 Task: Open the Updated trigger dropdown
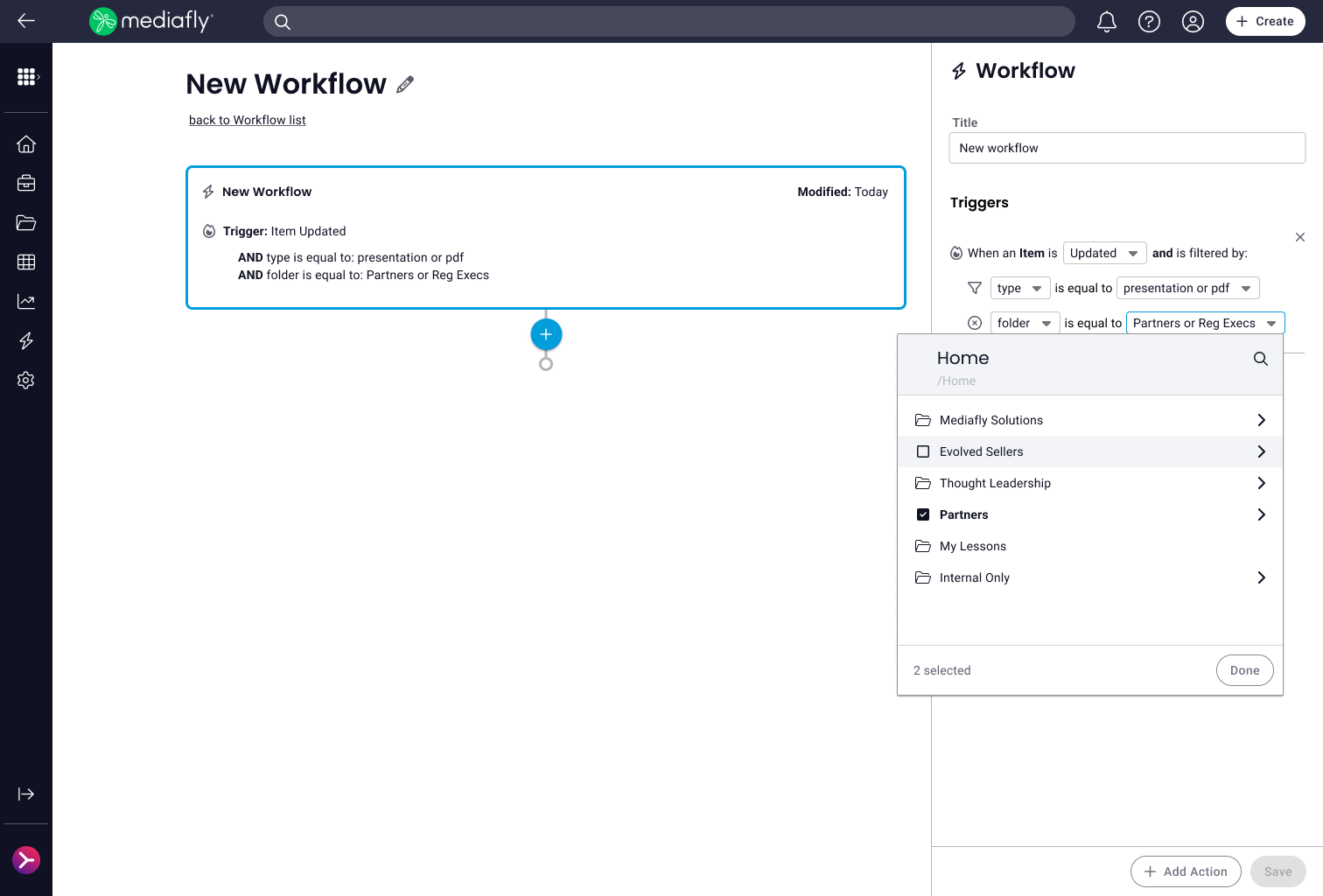pyautogui.click(x=1105, y=253)
